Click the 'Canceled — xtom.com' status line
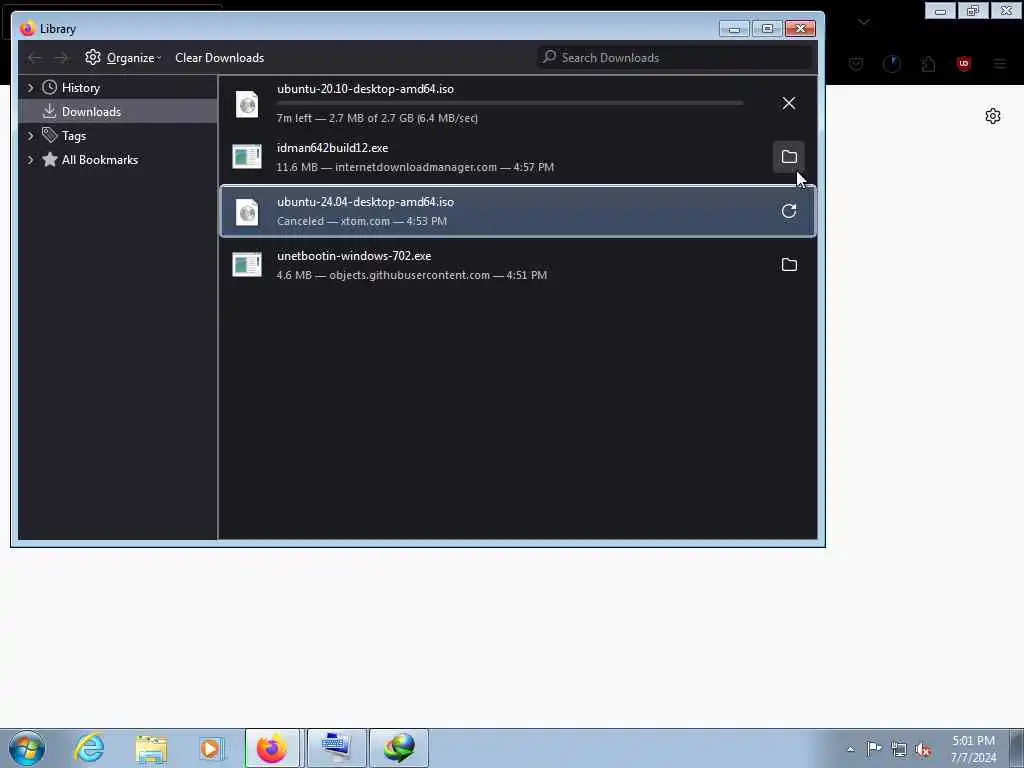Viewport: 1024px width, 768px height. coord(362,221)
